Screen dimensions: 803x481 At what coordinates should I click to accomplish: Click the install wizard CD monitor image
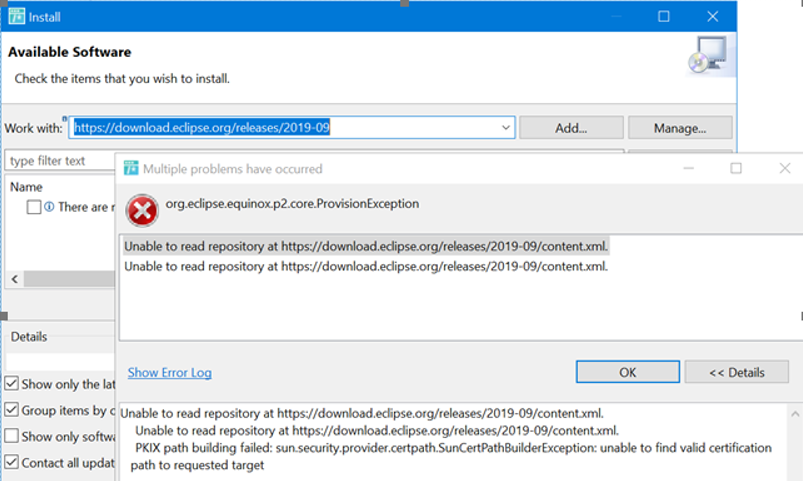pyautogui.click(x=708, y=55)
